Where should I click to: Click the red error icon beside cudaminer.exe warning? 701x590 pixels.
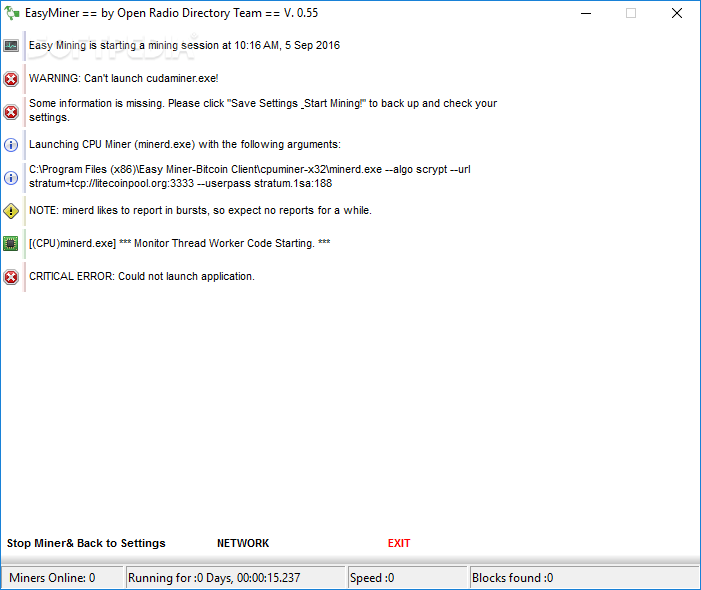[11, 79]
